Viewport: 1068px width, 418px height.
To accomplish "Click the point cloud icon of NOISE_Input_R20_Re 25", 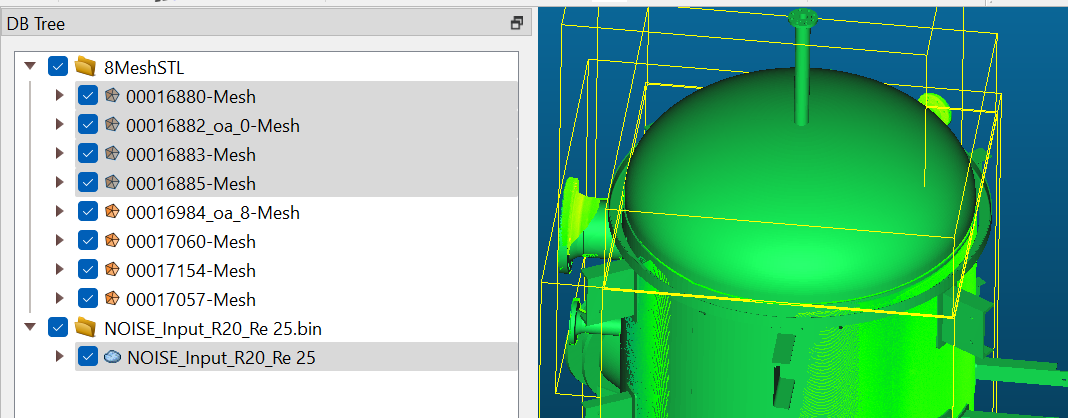I will pyautogui.click(x=112, y=357).
